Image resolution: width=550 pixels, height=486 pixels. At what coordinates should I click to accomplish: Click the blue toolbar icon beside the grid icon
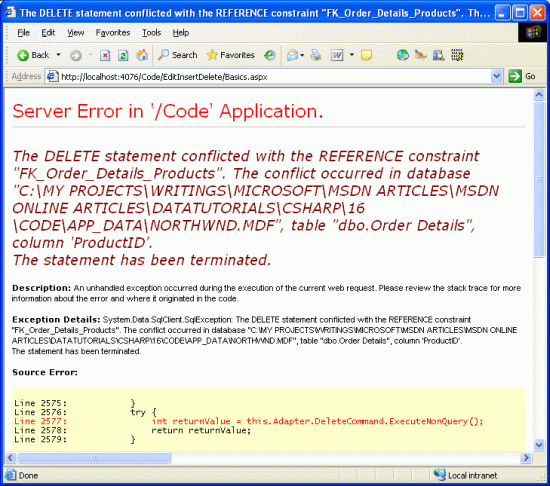click(438, 55)
